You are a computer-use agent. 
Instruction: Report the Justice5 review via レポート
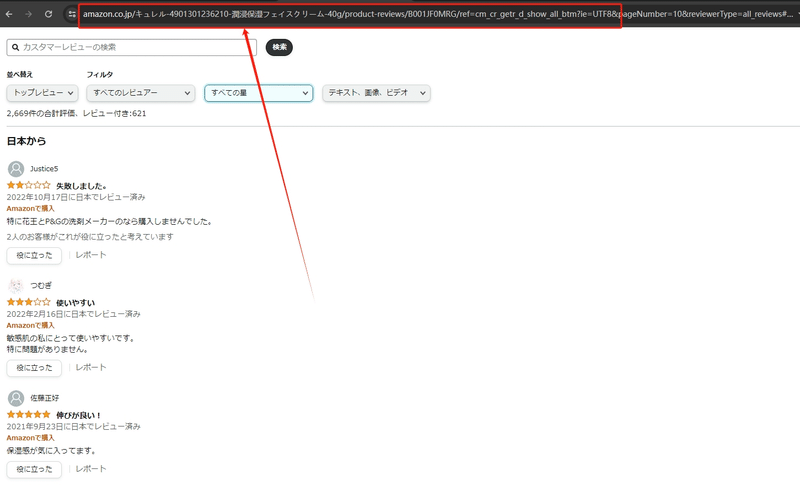91,255
